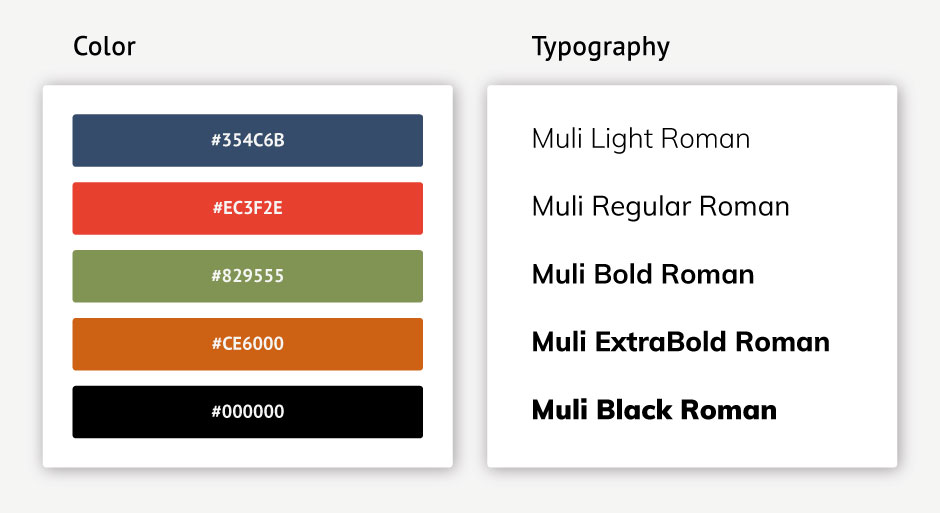
Task: Pick the Muli ExtraBold Roman sample
Action: point(680,342)
